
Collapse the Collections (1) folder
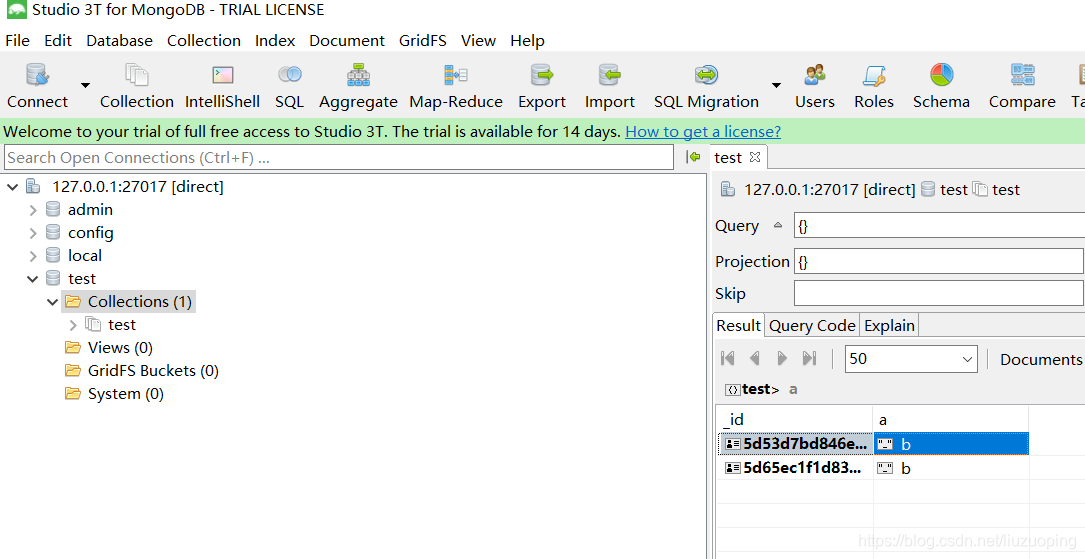(53, 302)
